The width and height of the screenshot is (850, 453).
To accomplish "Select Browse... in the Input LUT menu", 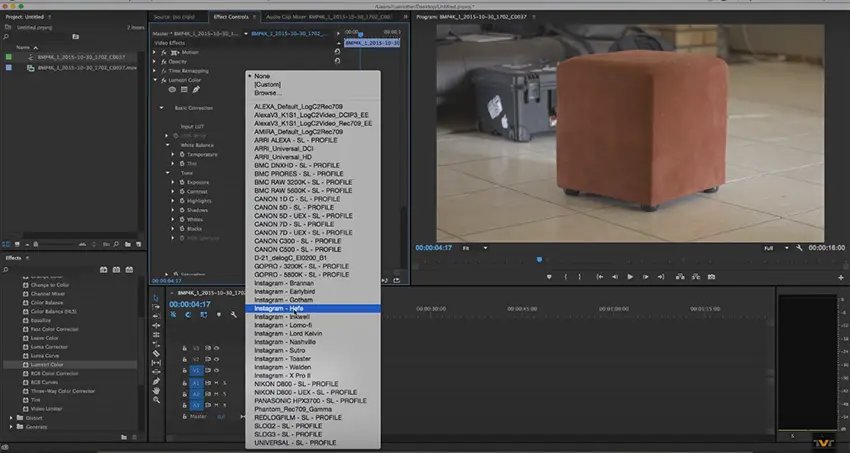I will (x=313, y=93).
